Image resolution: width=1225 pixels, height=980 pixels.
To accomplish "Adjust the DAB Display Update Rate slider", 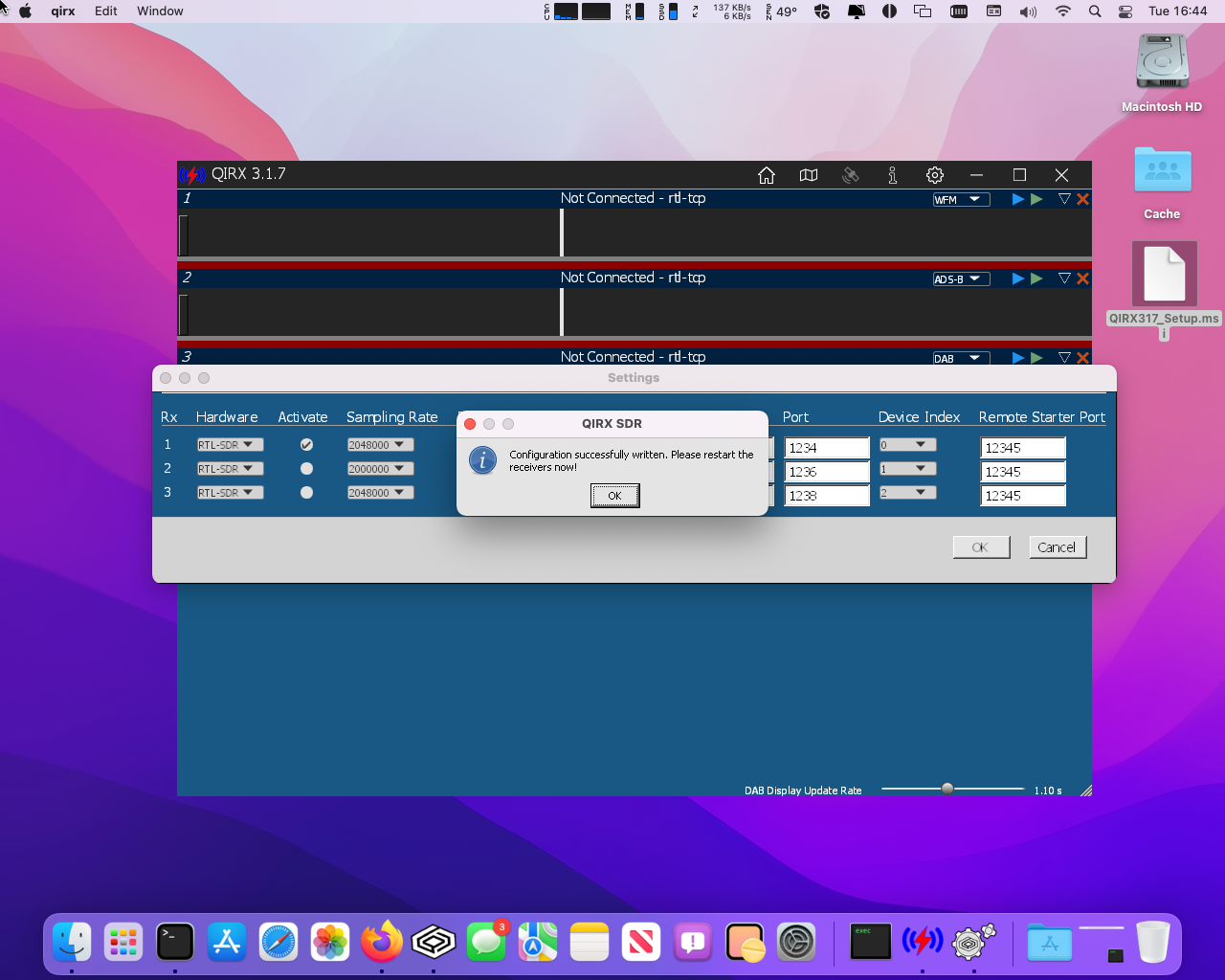I will click(x=947, y=789).
